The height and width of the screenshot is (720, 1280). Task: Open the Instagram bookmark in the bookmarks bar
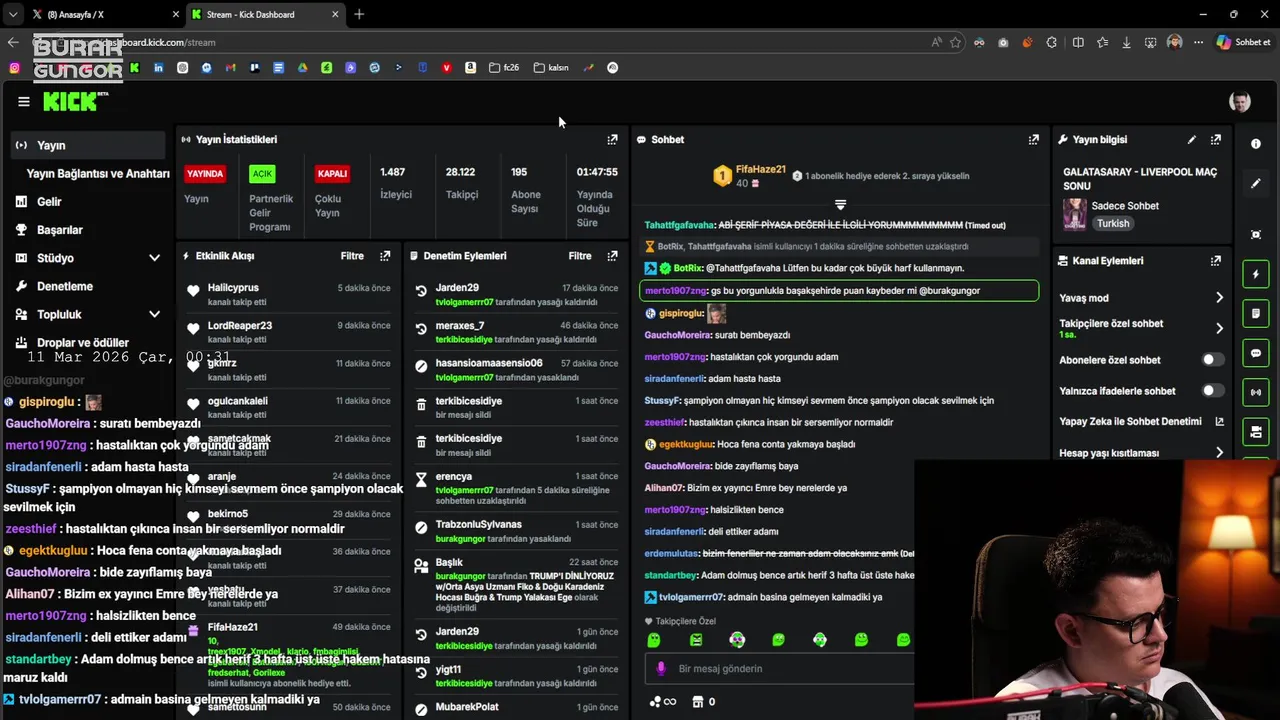(14, 68)
